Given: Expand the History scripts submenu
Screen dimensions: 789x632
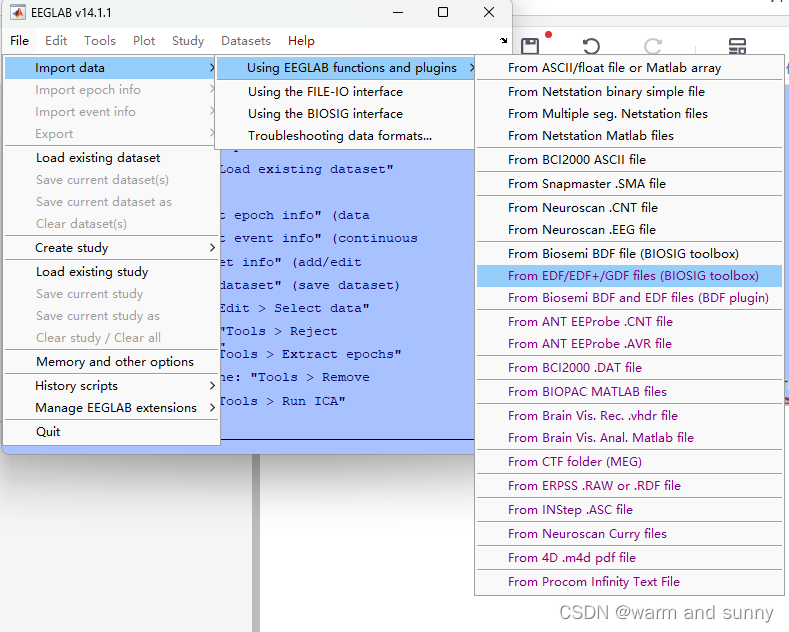Looking at the screenshot, I should 112,385.
